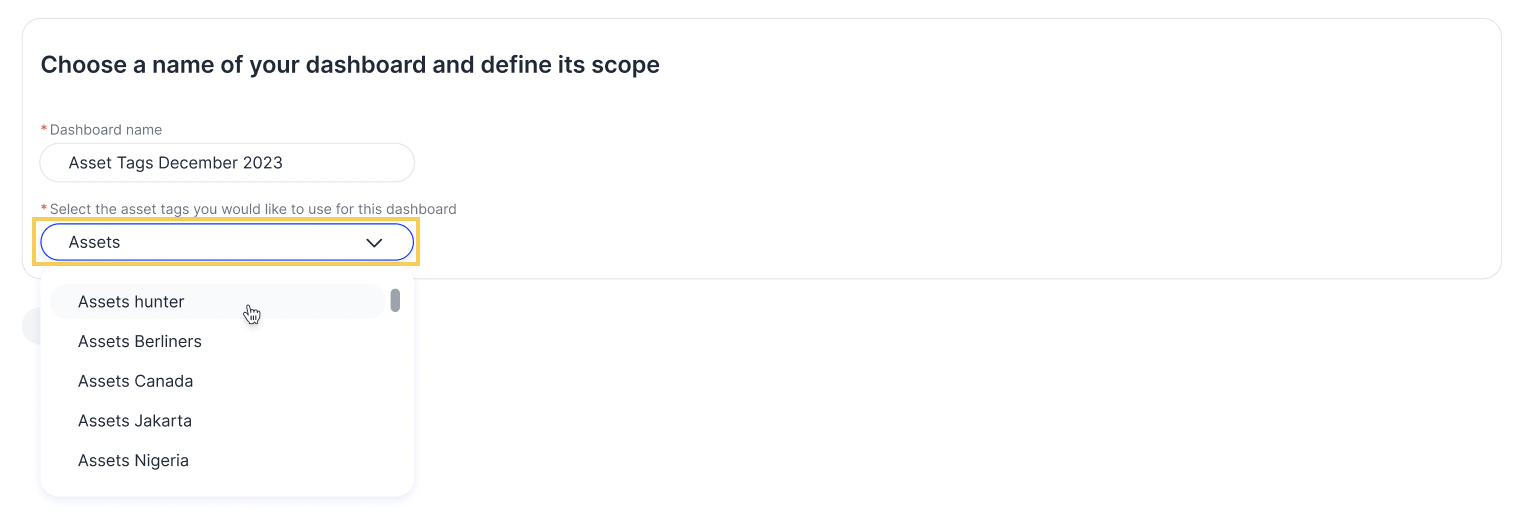Click the red asterisk beside Dashboard name
This screenshot has width=1526, height=528.
coord(44,130)
